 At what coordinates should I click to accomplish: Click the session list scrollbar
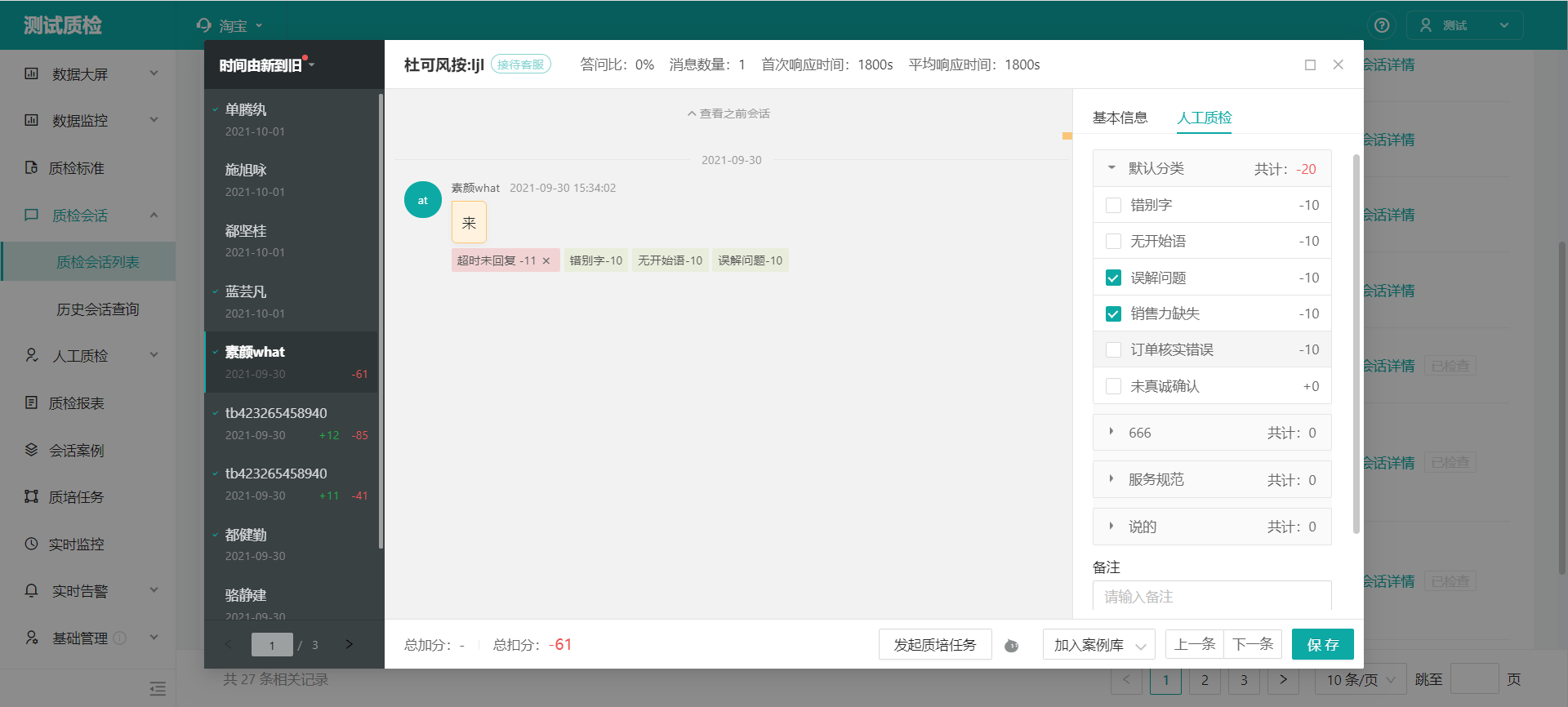click(x=381, y=321)
